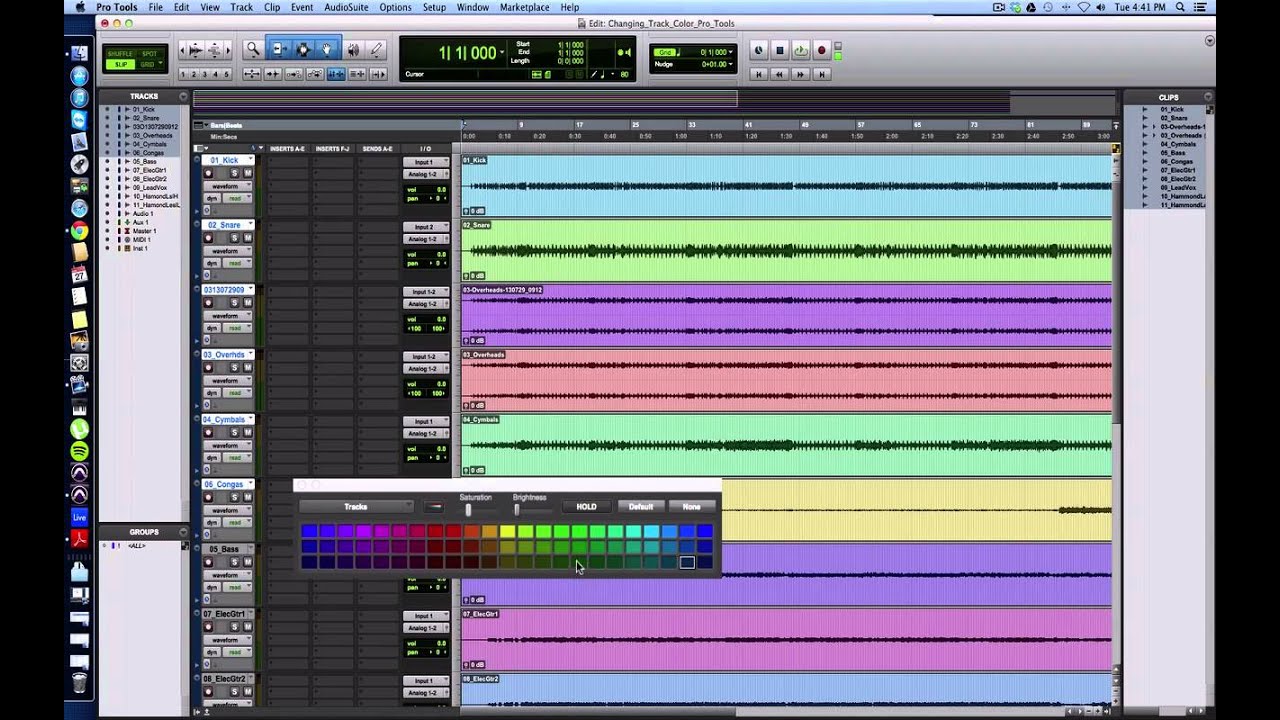The height and width of the screenshot is (720, 1280).
Task: Click the Default button in the color palette
Action: (x=641, y=507)
